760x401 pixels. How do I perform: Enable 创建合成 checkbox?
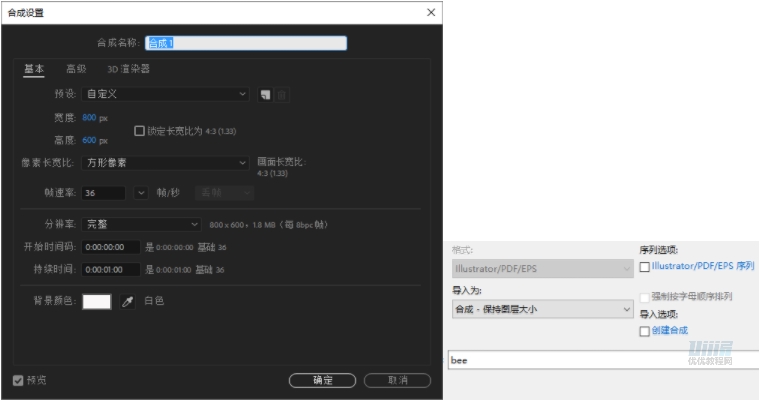(x=645, y=331)
